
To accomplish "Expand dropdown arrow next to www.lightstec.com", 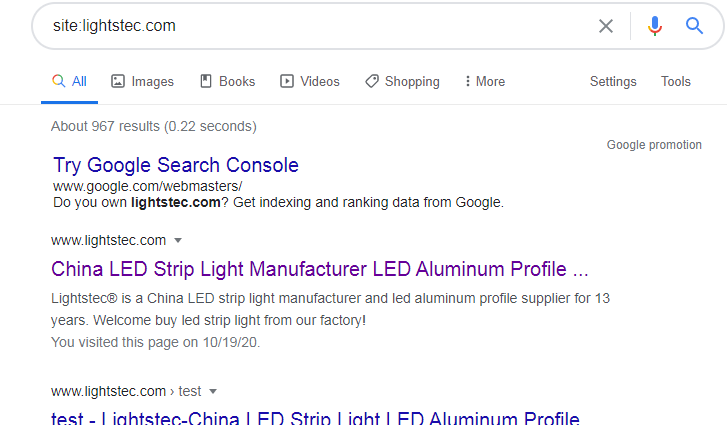I will pos(178,240).
